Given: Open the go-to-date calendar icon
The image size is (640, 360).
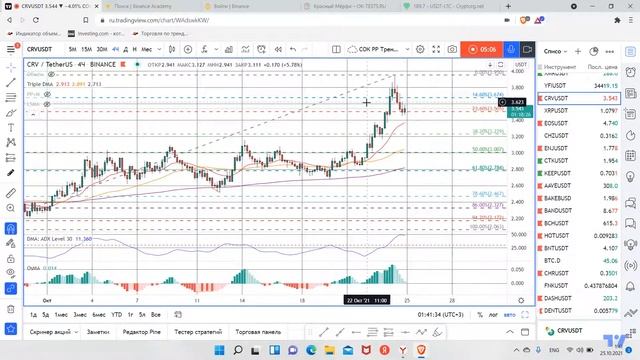Looking at the screenshot, I should (178, 315).
